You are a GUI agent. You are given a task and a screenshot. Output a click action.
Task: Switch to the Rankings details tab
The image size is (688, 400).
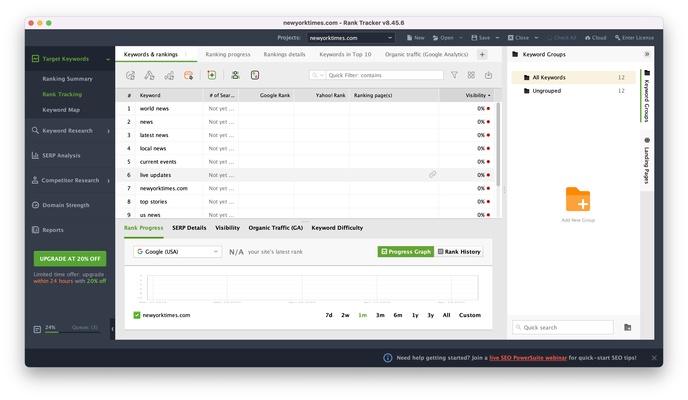point(284,54)
